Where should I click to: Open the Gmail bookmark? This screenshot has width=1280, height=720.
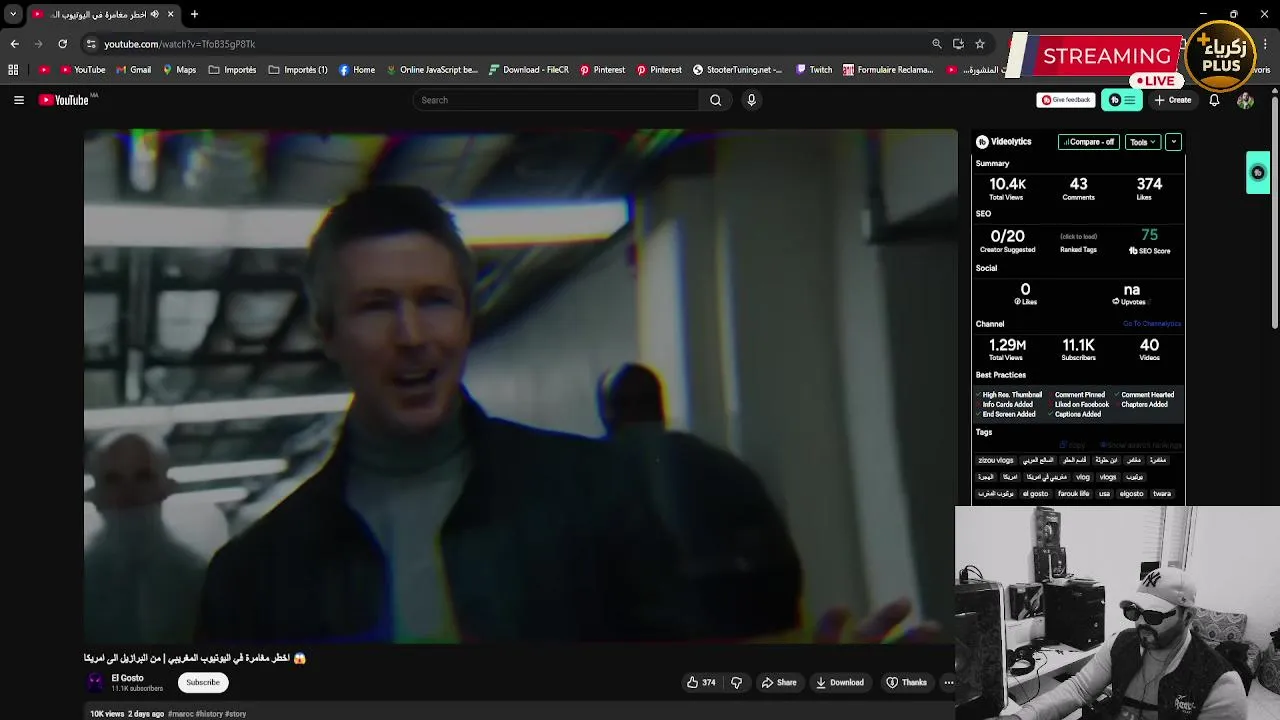[133, 70]
